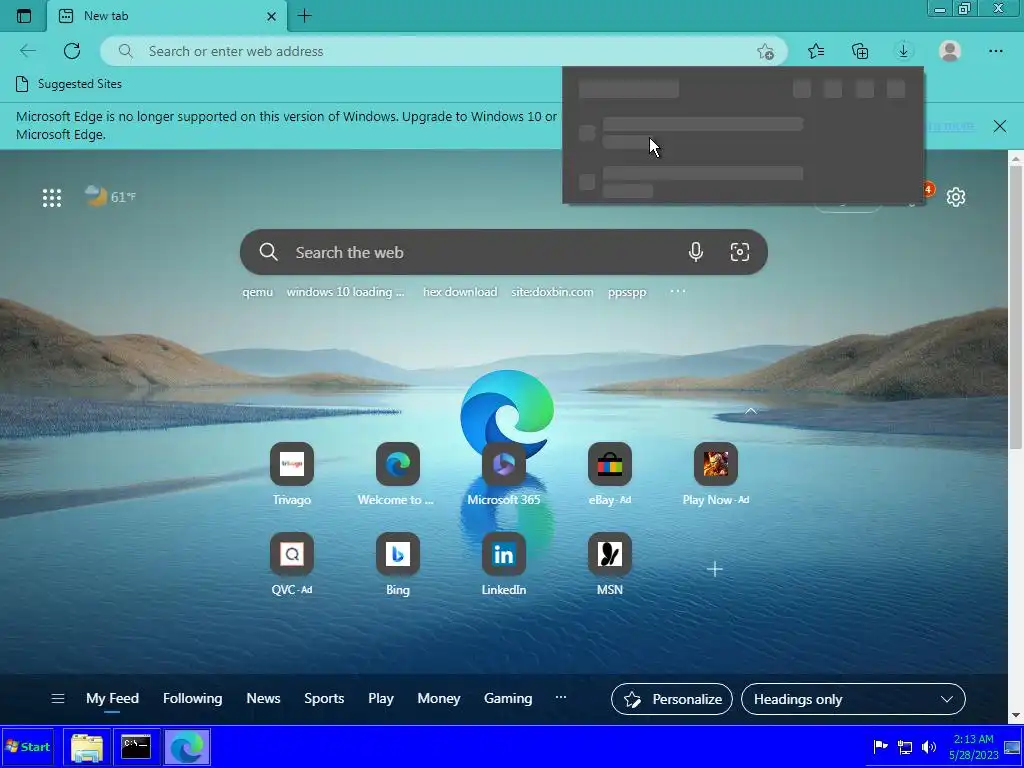
Task: Switch to the Play tab
Action: 381,698
